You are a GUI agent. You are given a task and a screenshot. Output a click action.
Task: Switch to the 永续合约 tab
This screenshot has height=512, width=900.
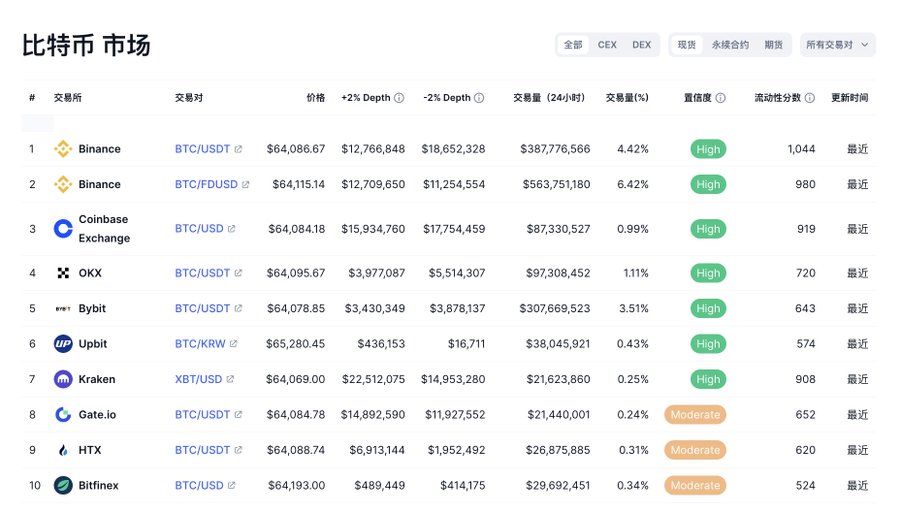(x=730, y=45)
